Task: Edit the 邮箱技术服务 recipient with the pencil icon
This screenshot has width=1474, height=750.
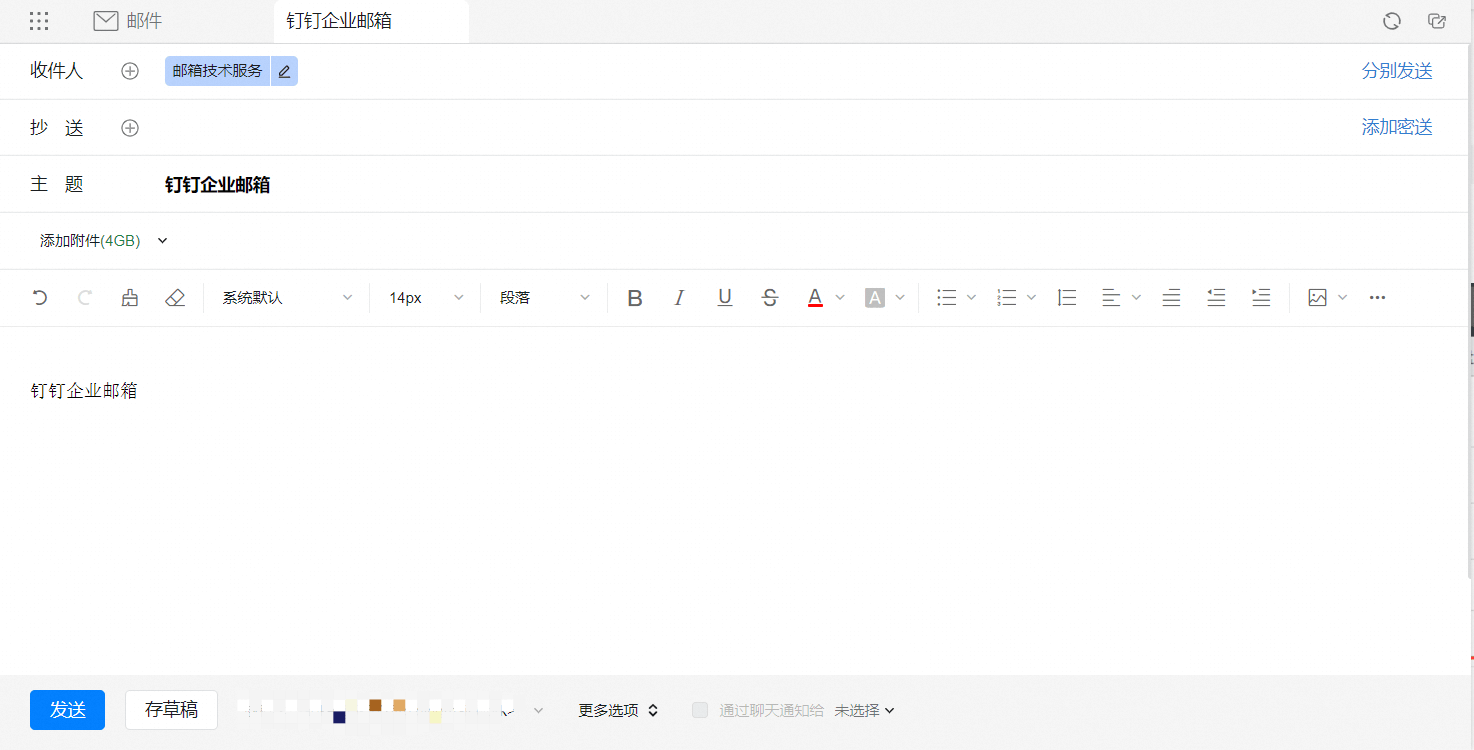Action: 285,71
